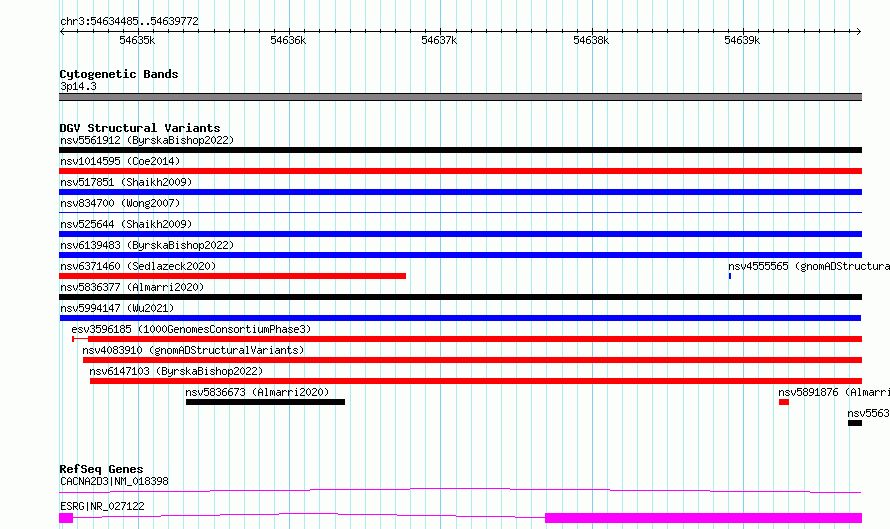Image resolution: width=890 pixels, height=529 pixels.
Task: Click the nsv525644 (Shaikh2009) blue bar
Action: coord(460,234)
